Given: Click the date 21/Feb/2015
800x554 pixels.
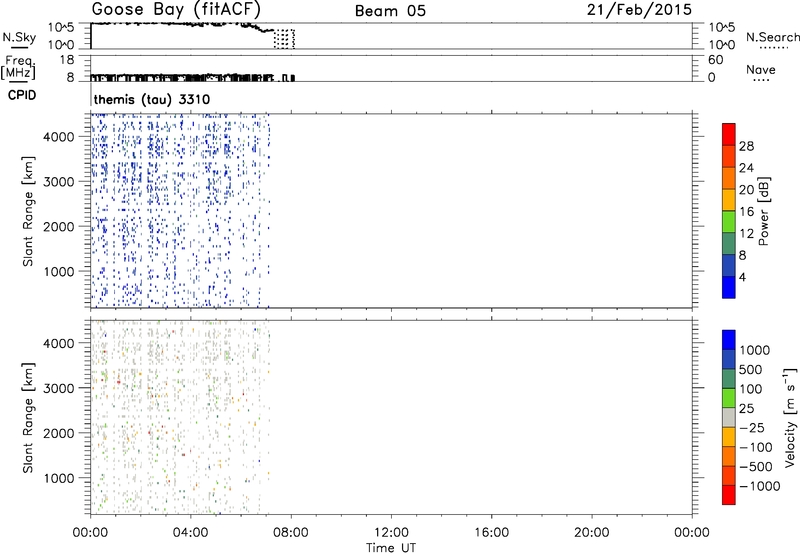Looking at the screenshot, I should tap(639, 10).
